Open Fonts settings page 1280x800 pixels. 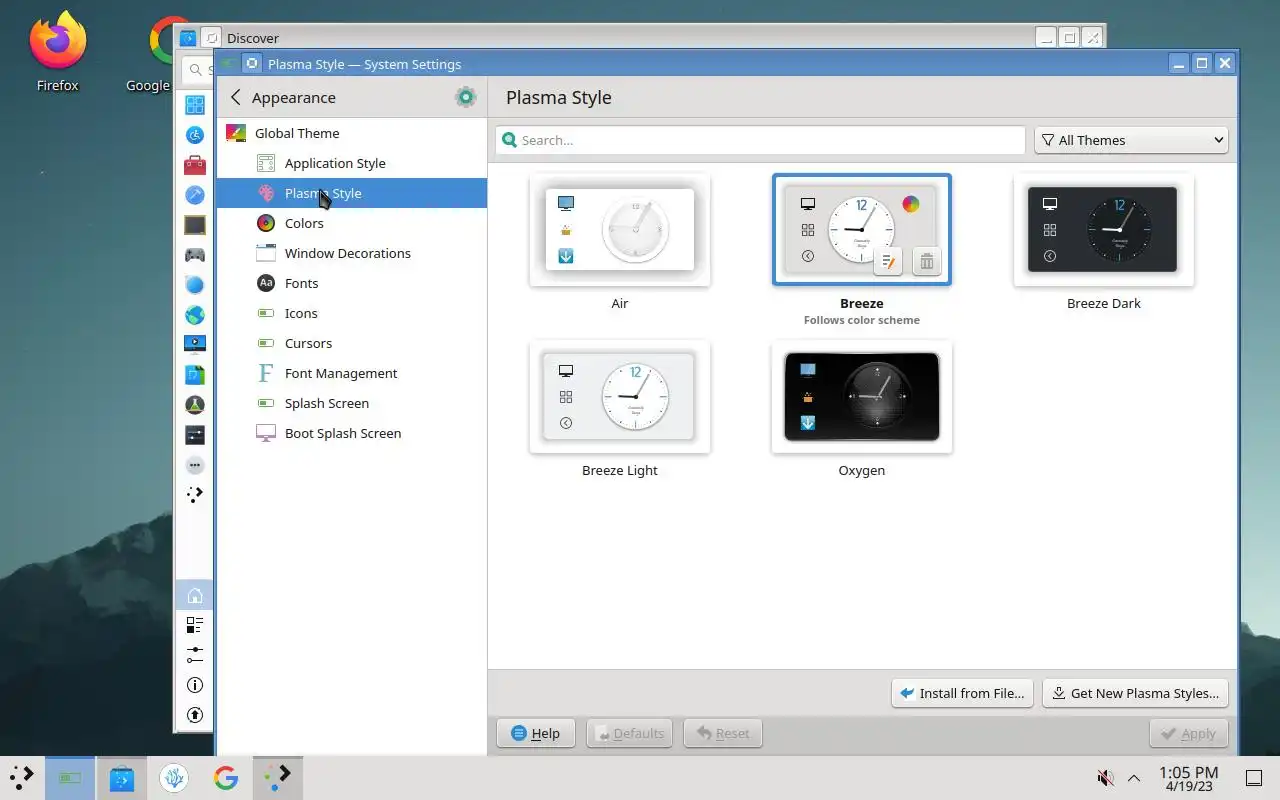[x=351, y=283]
